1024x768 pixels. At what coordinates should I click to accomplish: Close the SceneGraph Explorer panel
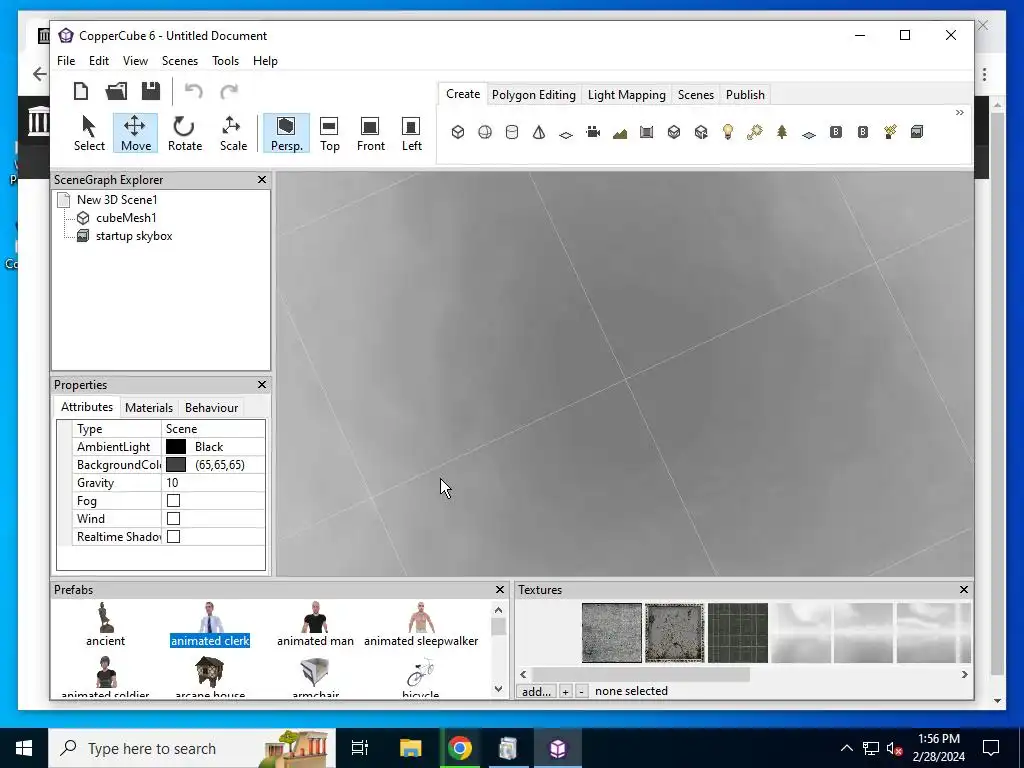point(262,180)
